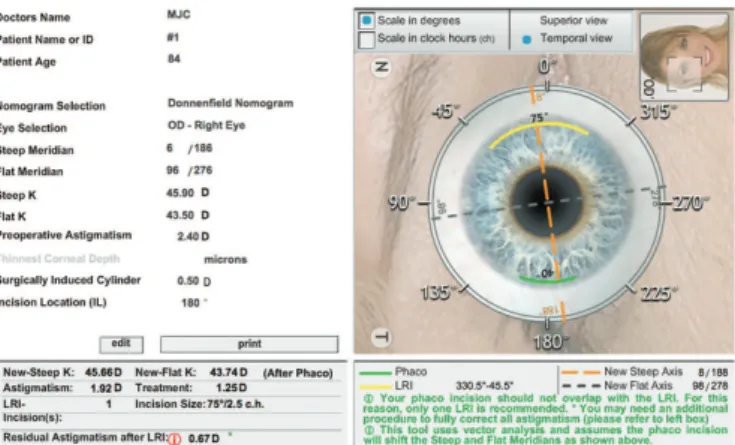735x445 pixels.
Task: Click the 270° scale label
Action: [690, 203]
